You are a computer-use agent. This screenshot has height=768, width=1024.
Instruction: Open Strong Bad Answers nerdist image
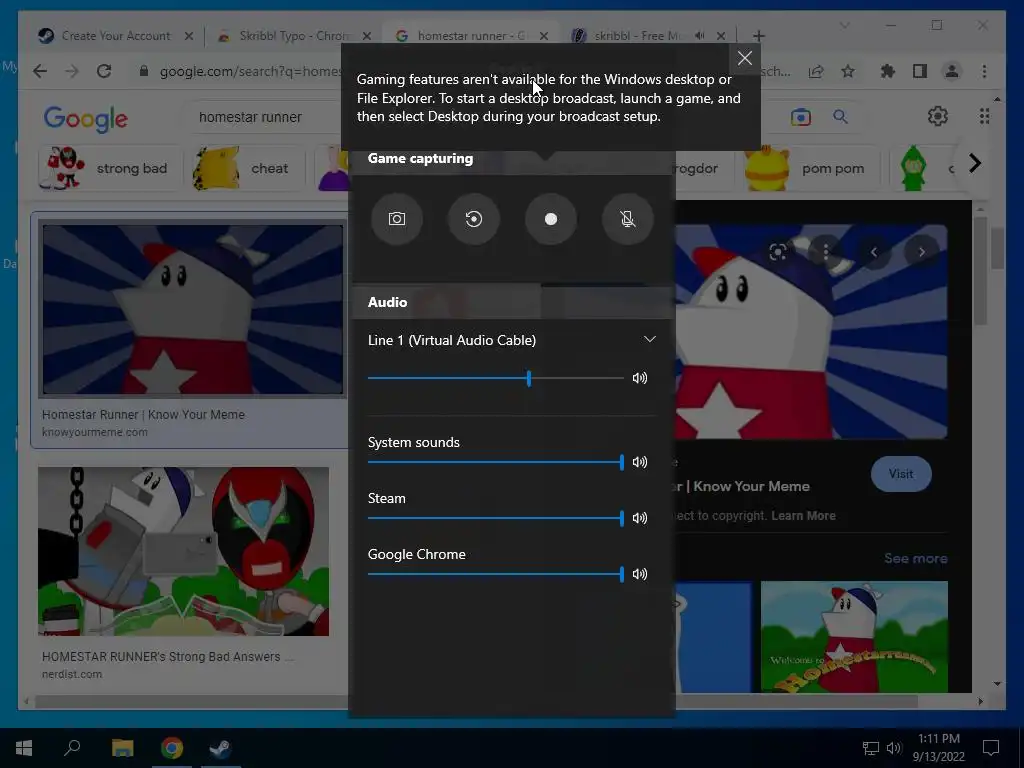(x=184, y=551)
